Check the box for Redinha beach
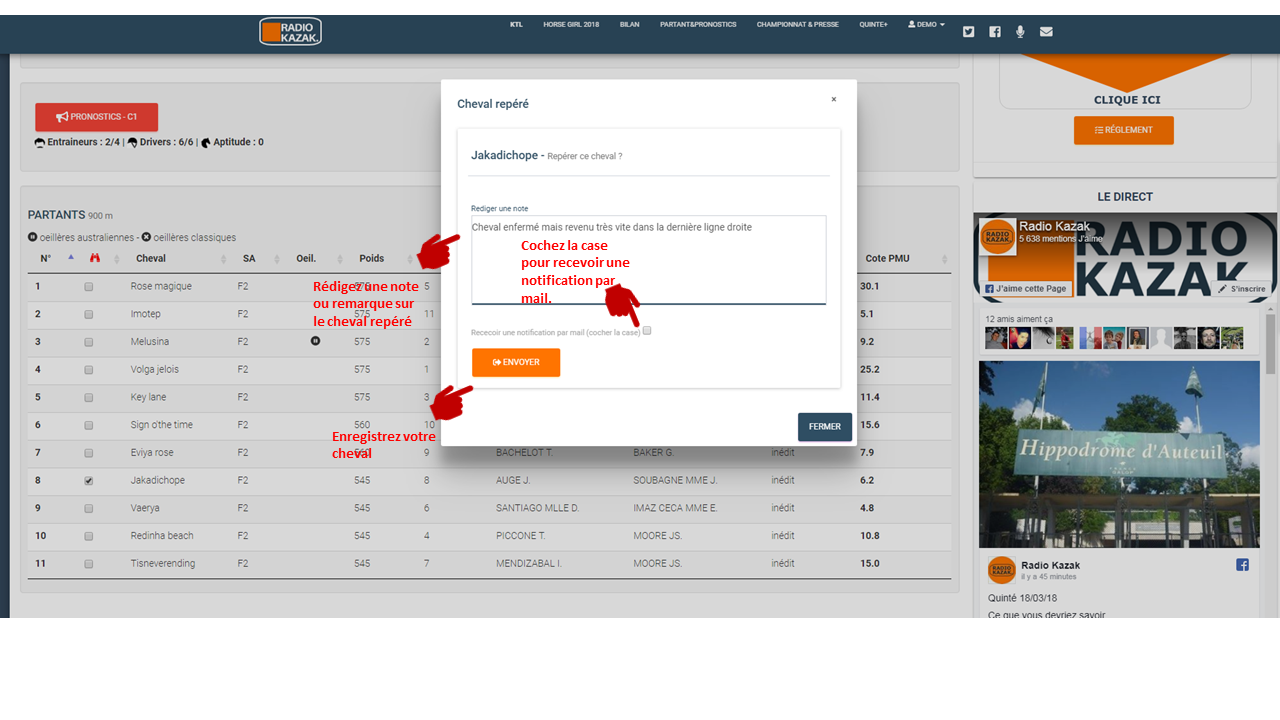Image resolution: width=1280 pixels, height=720 pixels. 89,536
